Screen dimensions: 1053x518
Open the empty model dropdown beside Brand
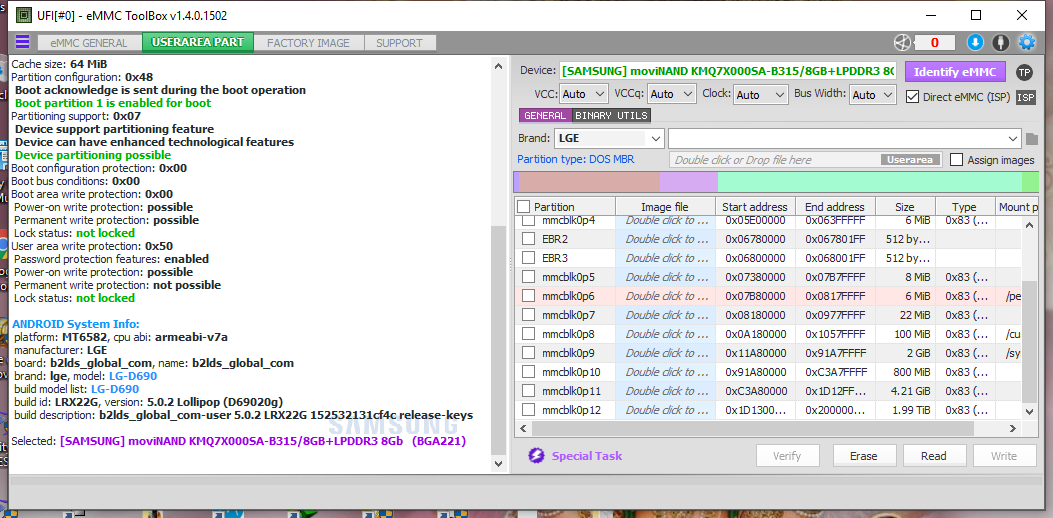845,138
